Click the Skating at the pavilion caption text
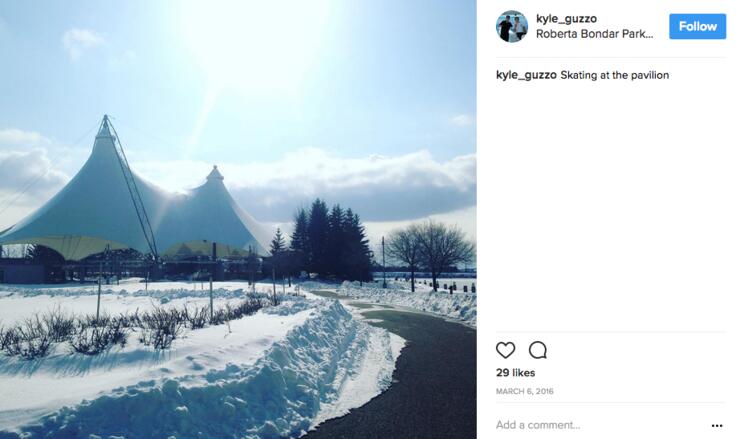Image resolution: width=740 pixels, height=439 pixels. [x=614, y=75]
